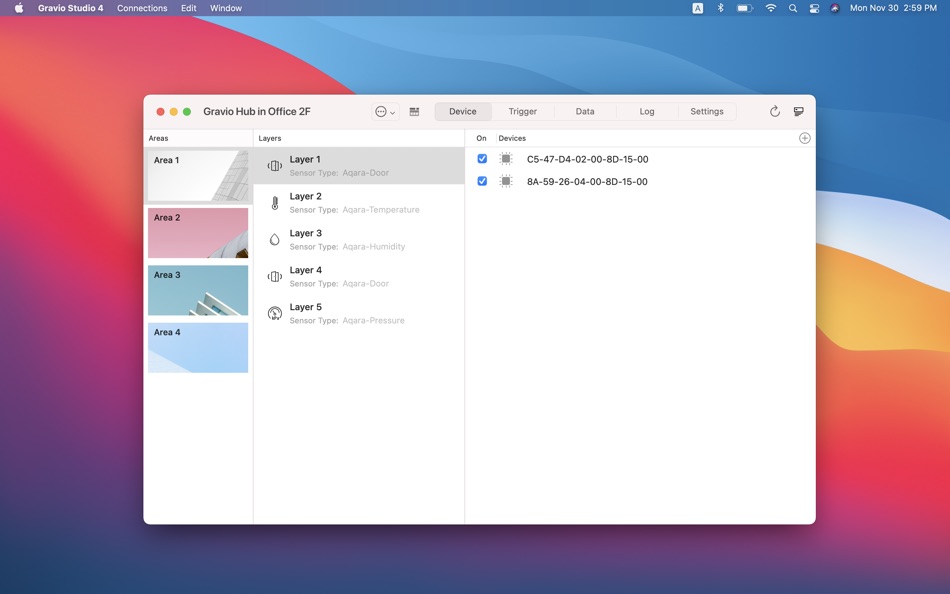Click the Areas column header

coord(159,138)
